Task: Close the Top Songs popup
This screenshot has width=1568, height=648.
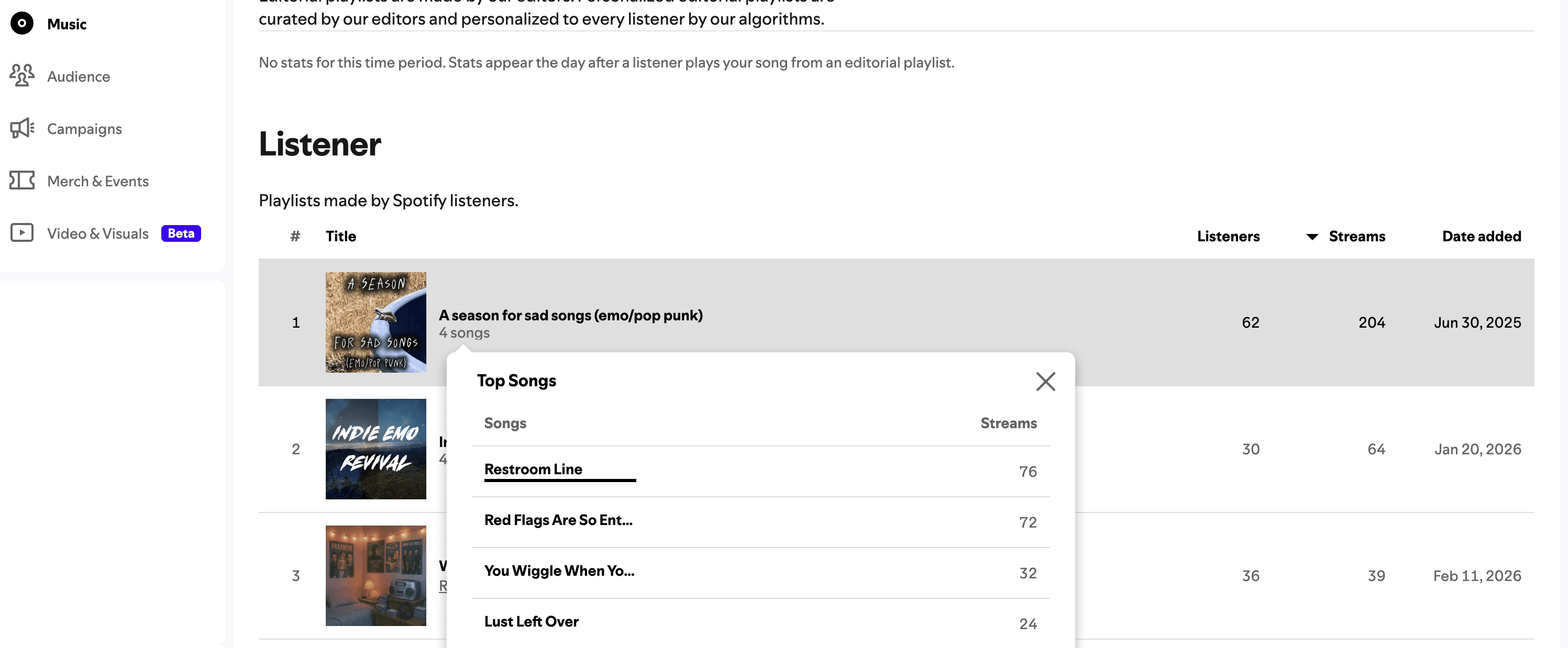Action: coord(1045,382)
